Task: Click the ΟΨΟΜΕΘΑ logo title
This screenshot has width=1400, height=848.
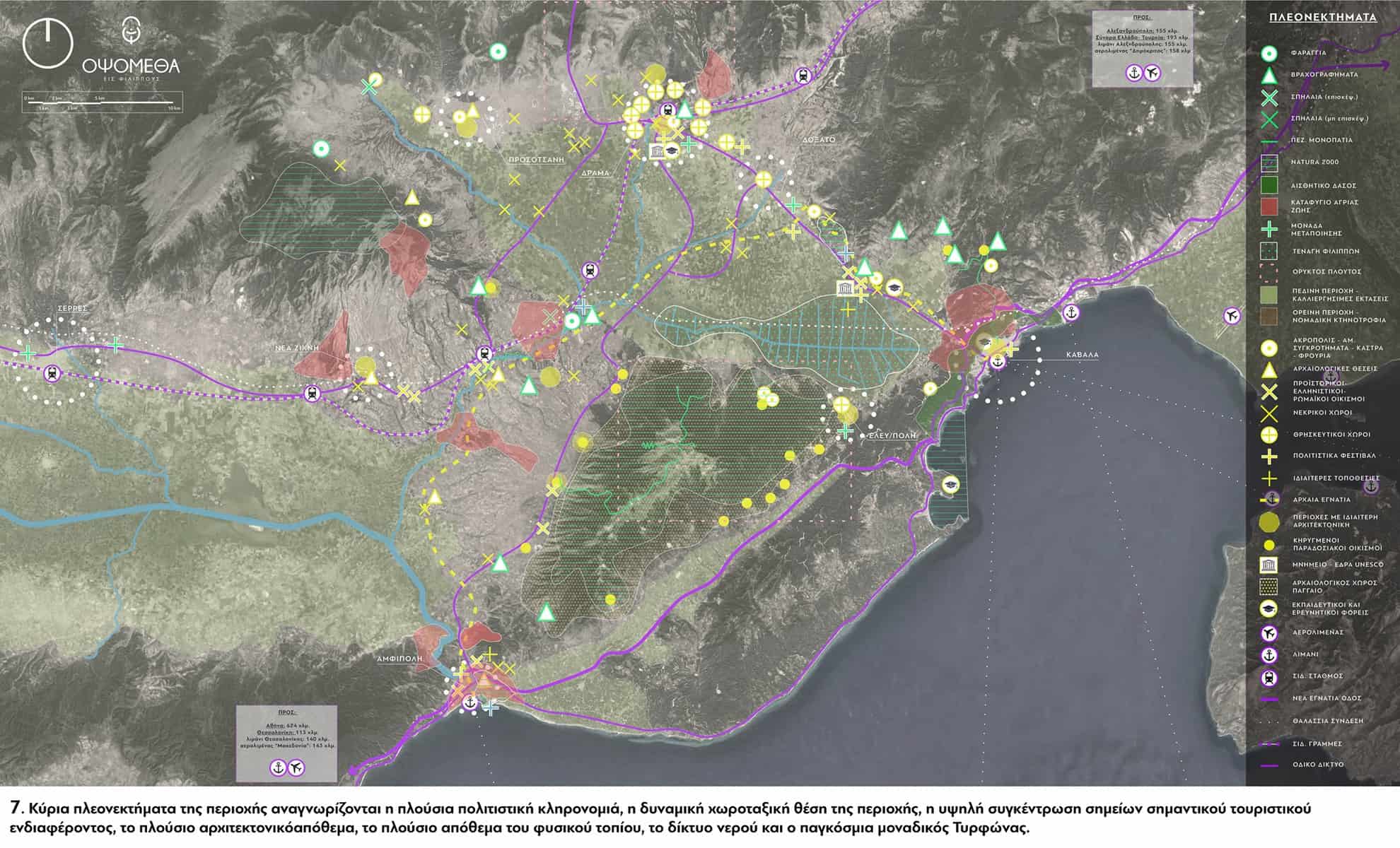Action: pyautogui.click(x=131, y=66)
